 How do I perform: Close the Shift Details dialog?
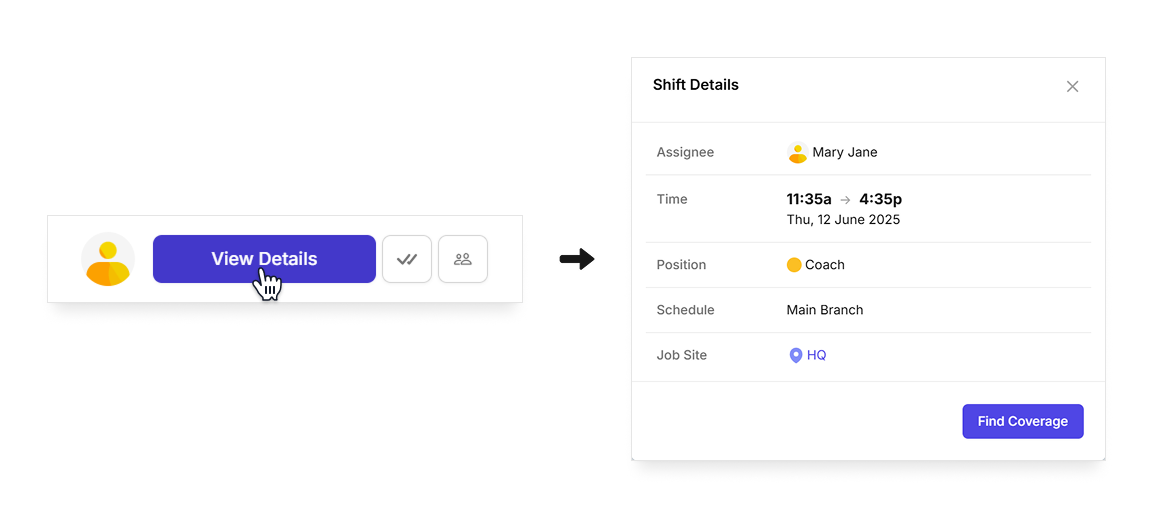[1072, 87]
